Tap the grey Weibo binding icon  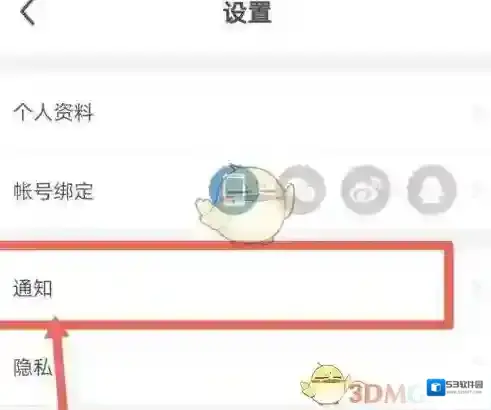[x=366, y=189]
